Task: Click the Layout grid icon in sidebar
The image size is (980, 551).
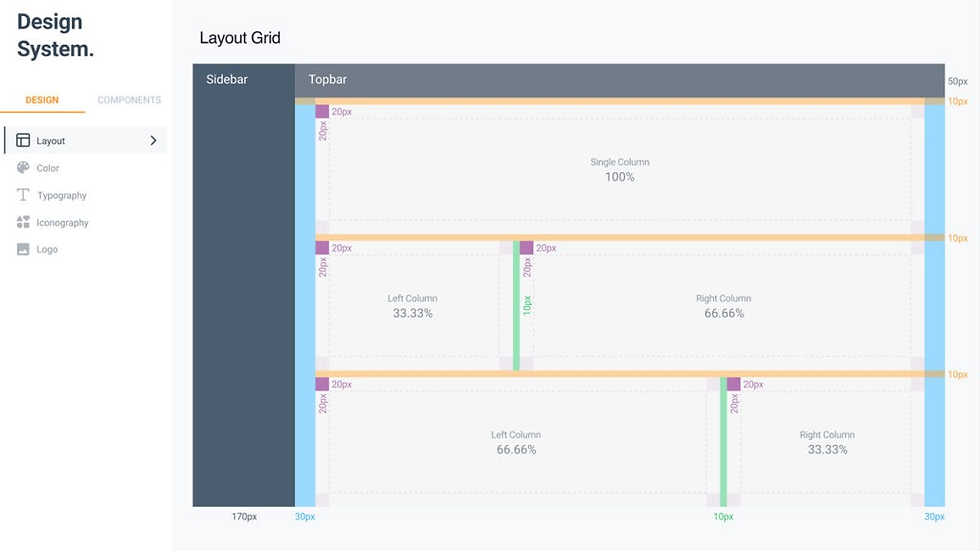Action: pos(23,140)
